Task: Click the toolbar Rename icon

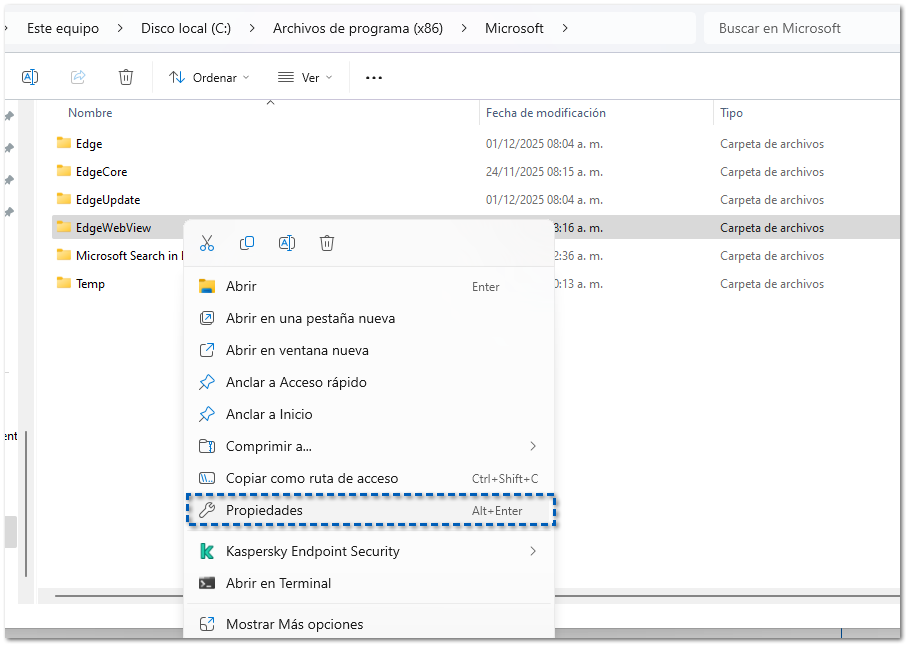Action: pos(30,77)
